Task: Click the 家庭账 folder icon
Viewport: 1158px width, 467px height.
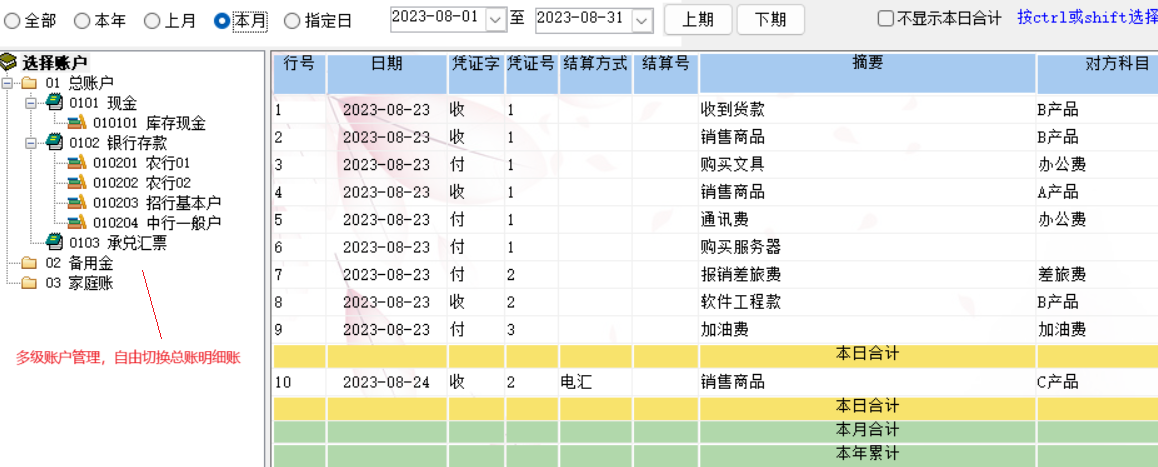Action: (29, 283)
